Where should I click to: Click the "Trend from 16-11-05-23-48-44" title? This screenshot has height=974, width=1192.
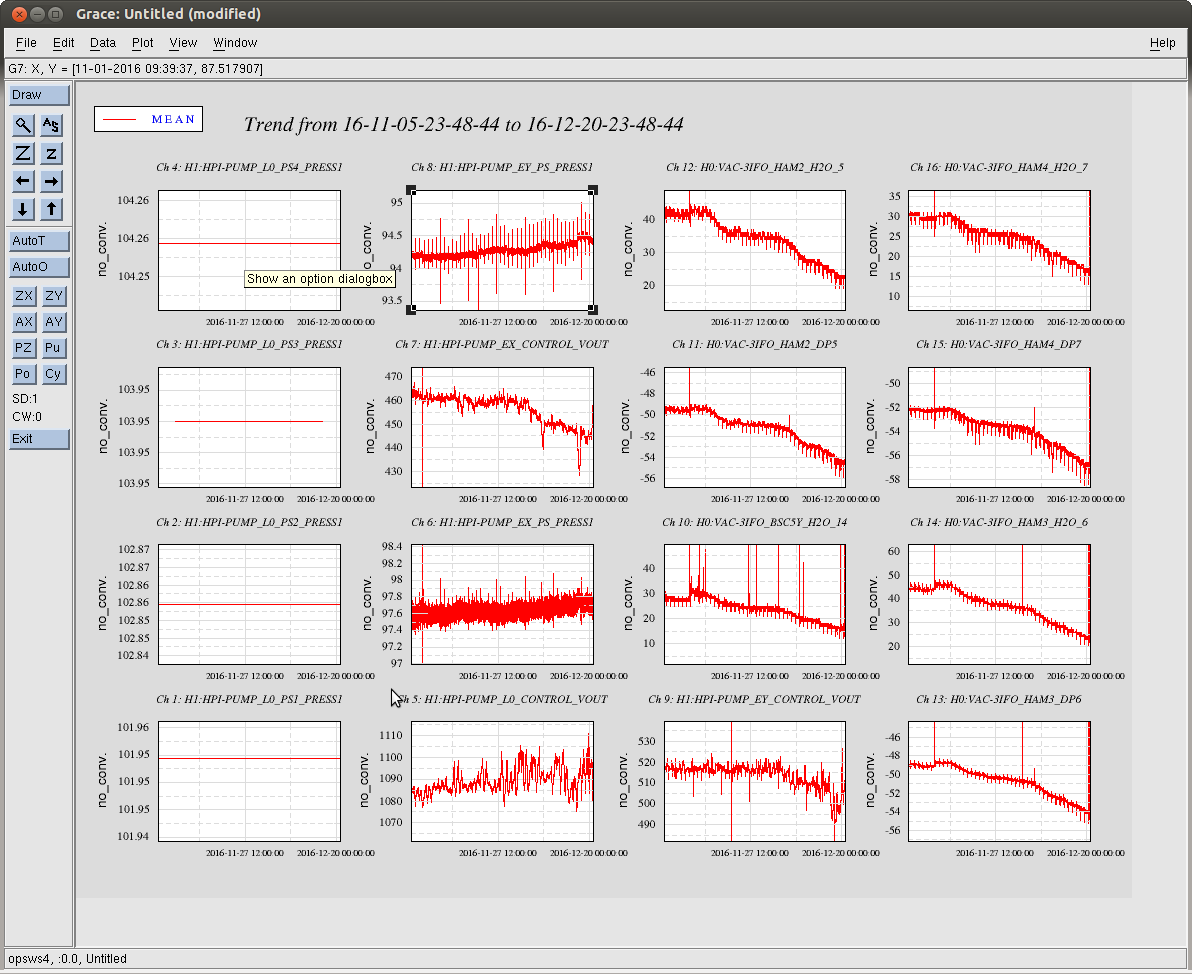[464, 125]
